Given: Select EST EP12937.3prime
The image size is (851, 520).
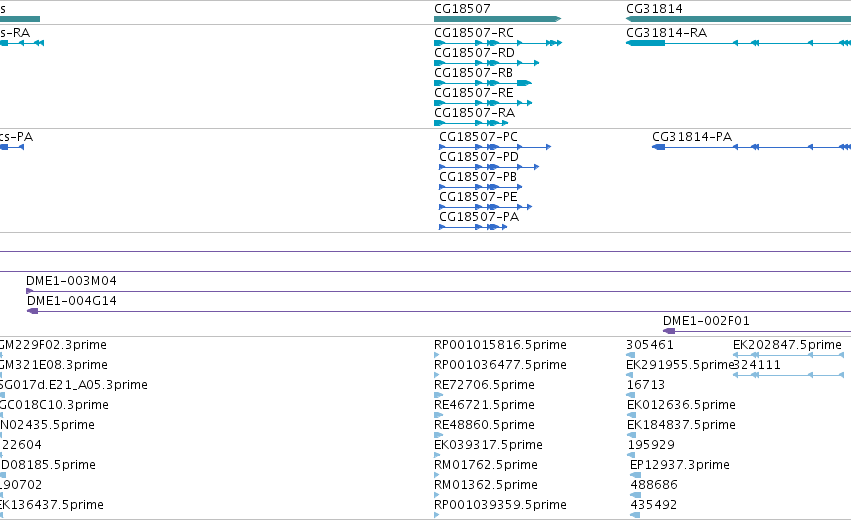Looking at the screenshot, I should [679, 466].
